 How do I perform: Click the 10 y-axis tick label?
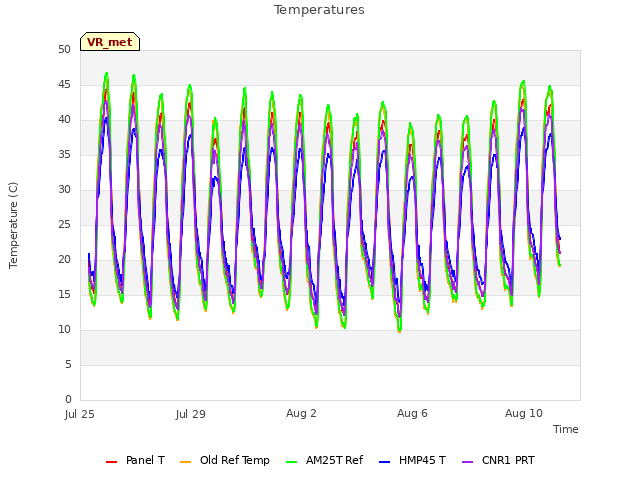coord(64,330)
